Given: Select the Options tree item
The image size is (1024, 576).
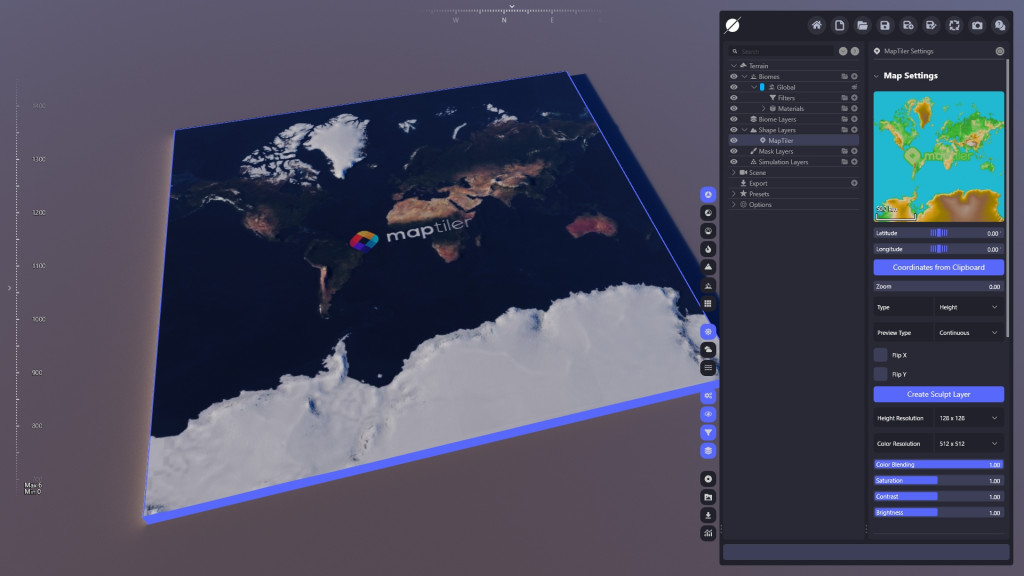Looking at the screenshot, I should tap(760, 204).
